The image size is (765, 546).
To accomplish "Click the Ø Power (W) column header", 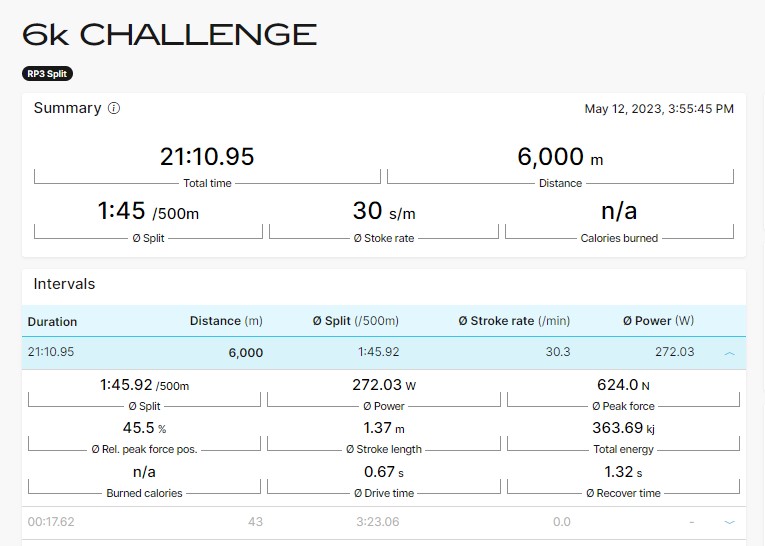I will pyautogui.click(x=658, y=321).
